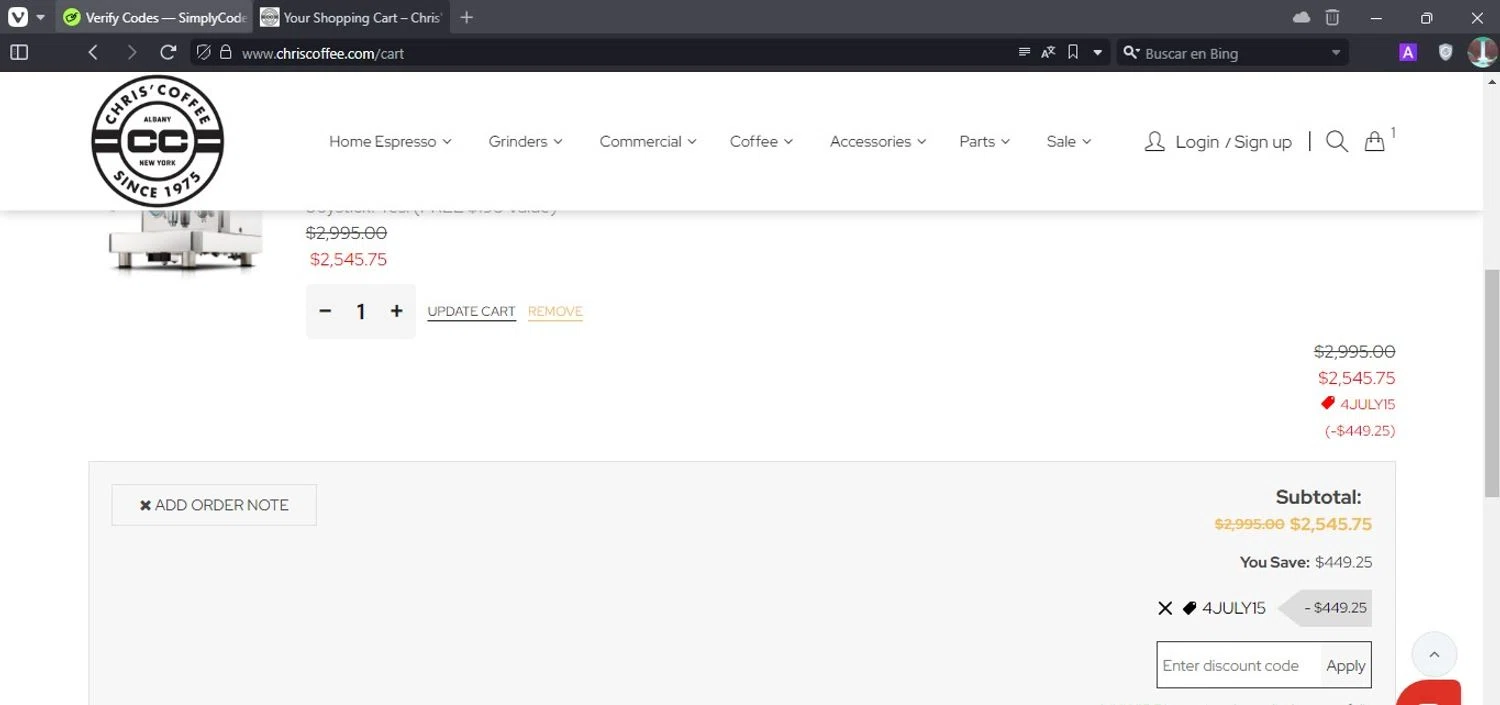Open closed tabs trash icon
The height and width of the screenshot is (705, 1500).
point(1332,17)
